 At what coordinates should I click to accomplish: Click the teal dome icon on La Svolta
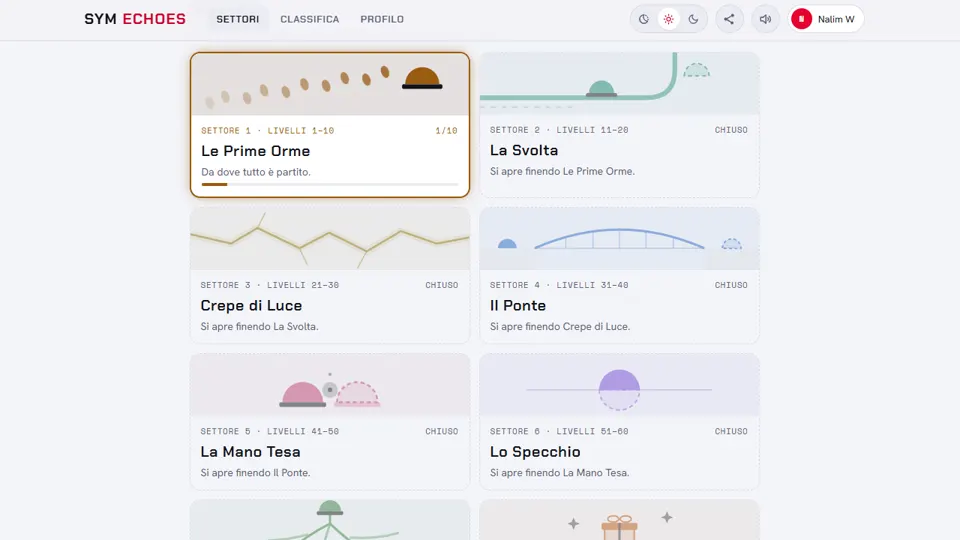(601, 89)
